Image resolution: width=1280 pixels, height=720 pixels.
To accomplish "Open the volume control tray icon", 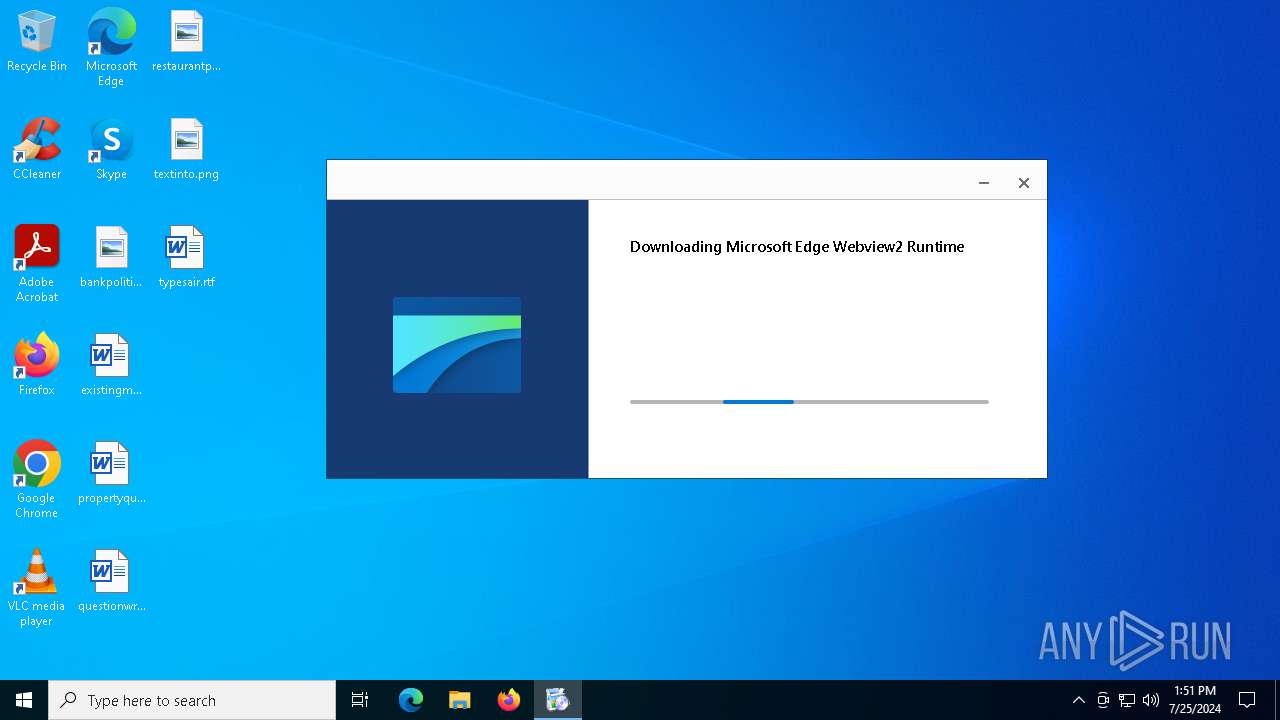I will pyautogui.click(x=1151, y=700).
